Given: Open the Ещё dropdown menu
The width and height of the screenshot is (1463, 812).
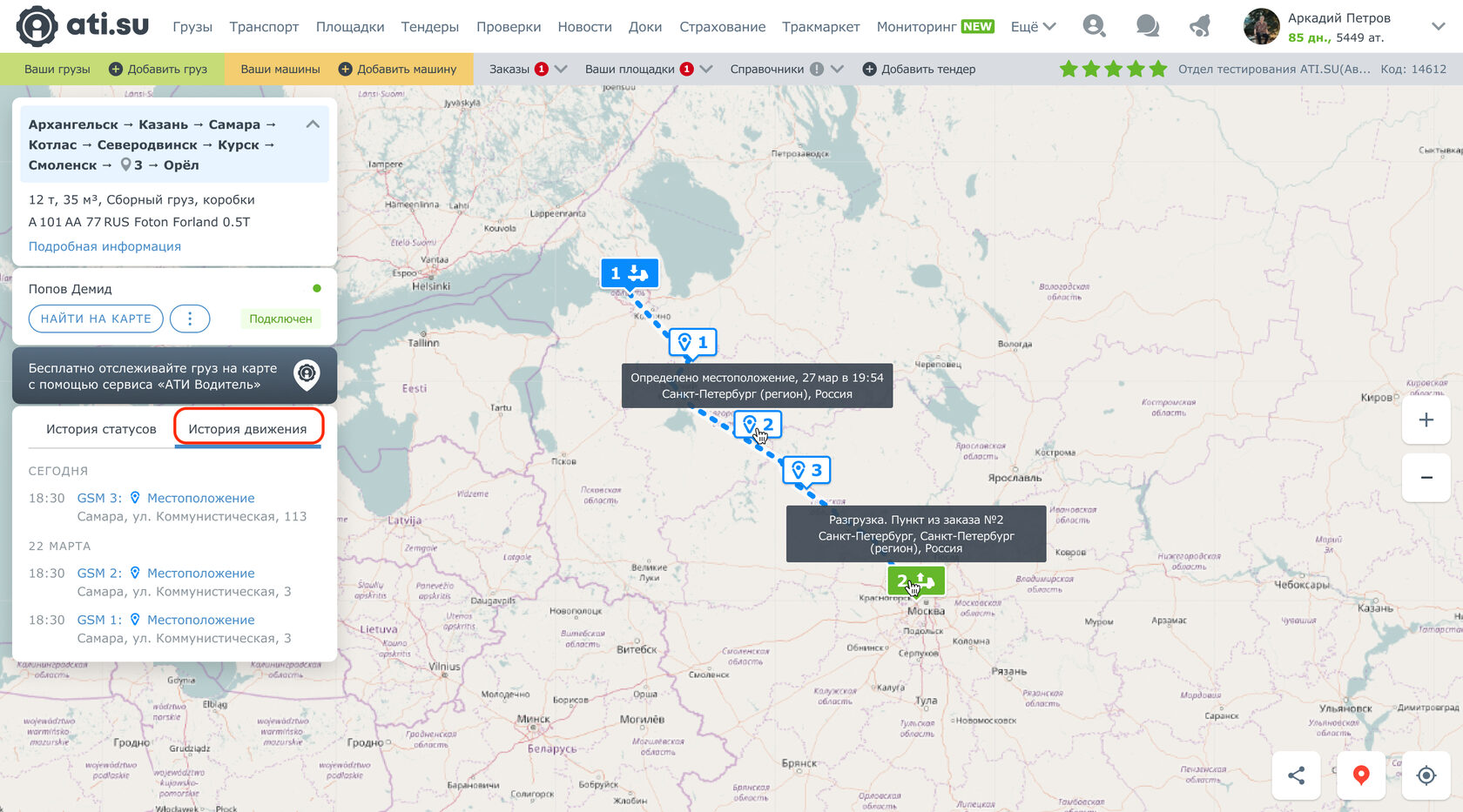Looking at the screenshot, I should tap(1033, 27).
